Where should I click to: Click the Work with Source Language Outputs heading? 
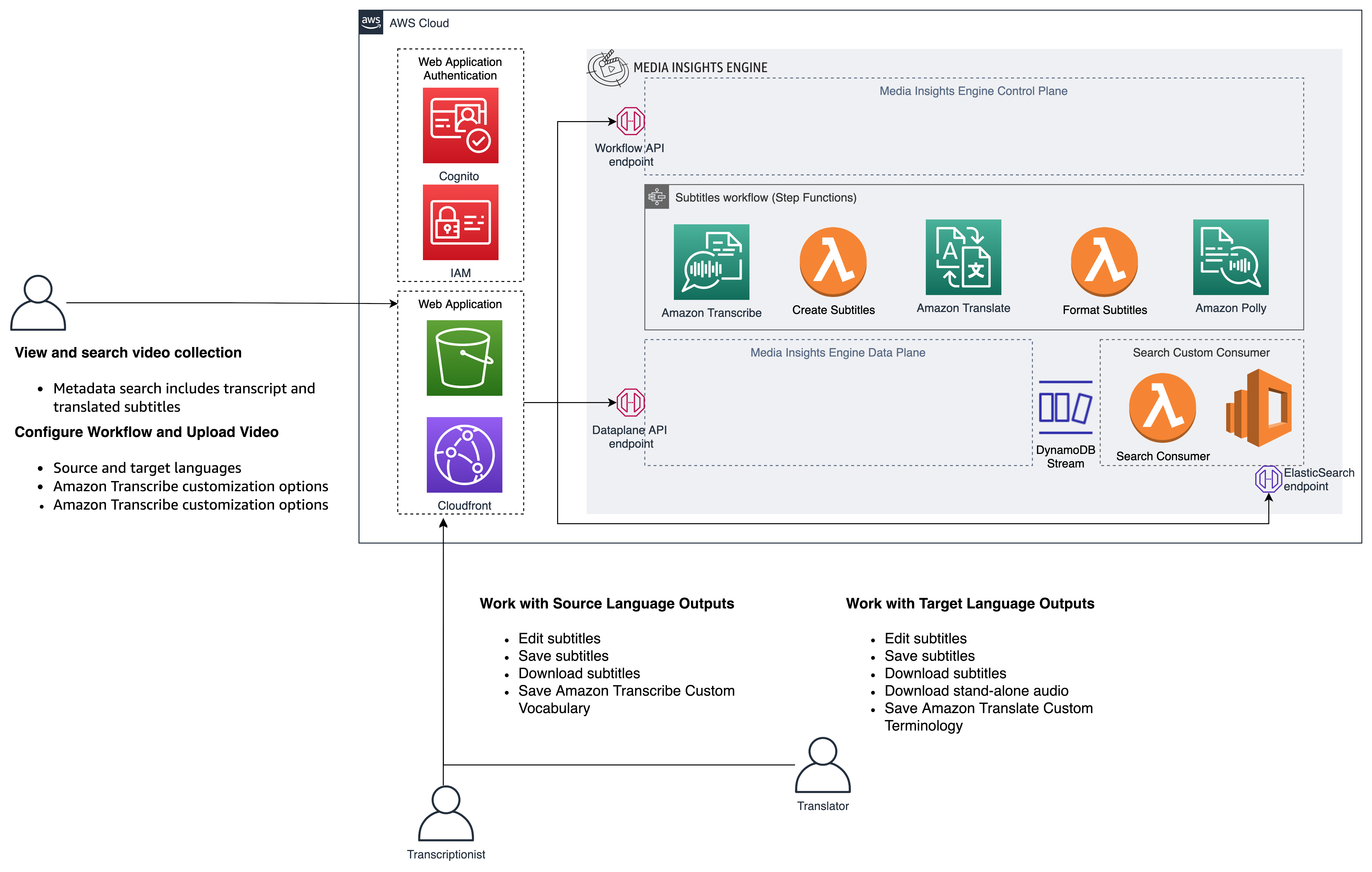pyautogui.click(x=607, y=603)
